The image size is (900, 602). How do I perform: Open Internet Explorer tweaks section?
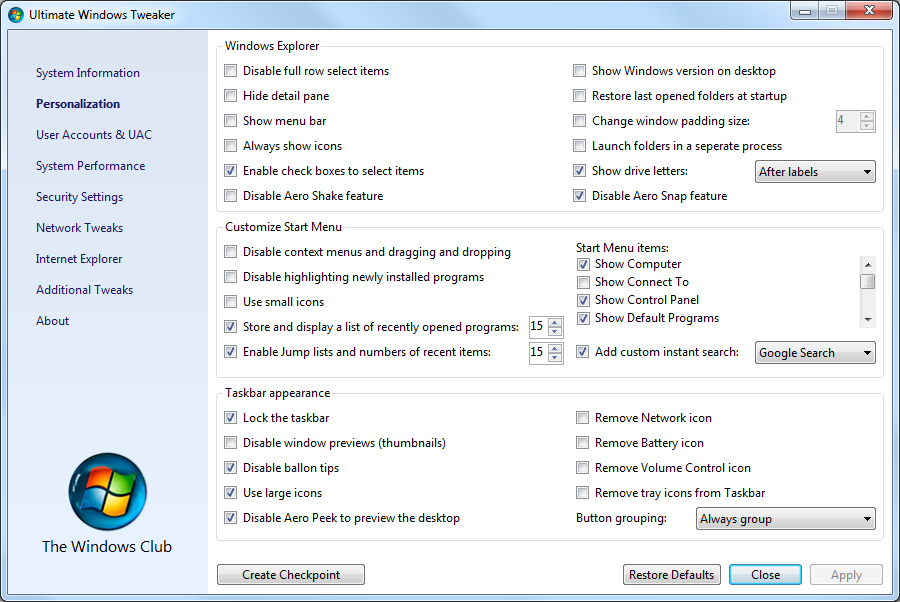[x=79, y=259]
